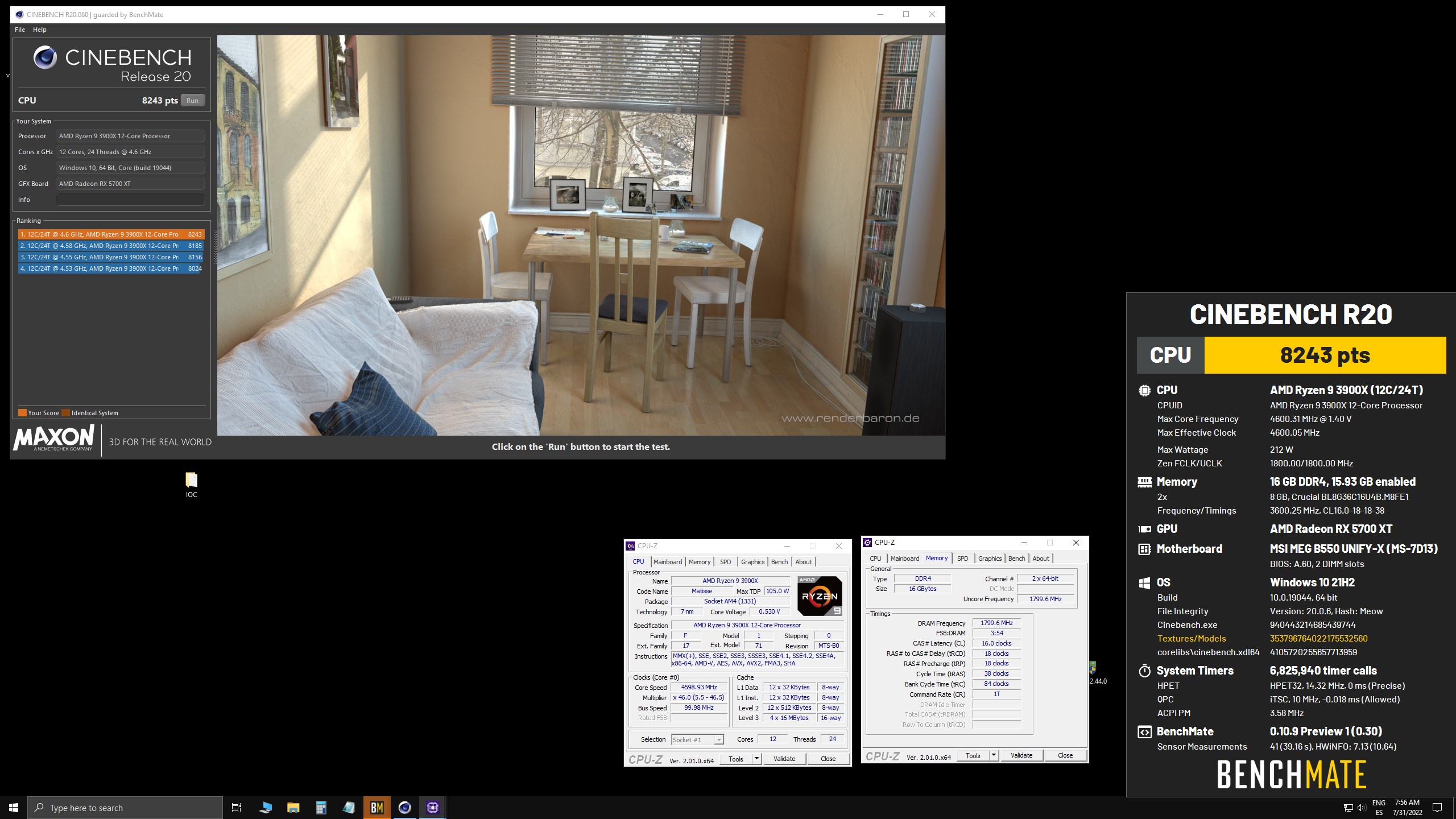Click Validate in the CPU-Z CPU window

coord(784,759)
